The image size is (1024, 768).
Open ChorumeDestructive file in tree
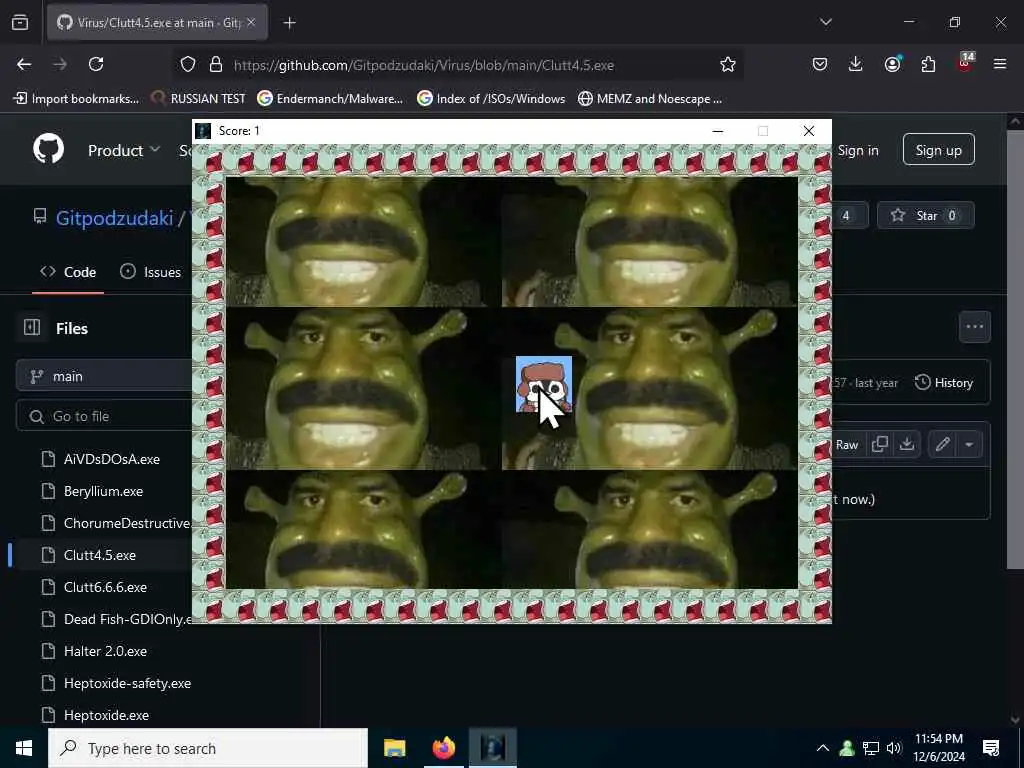(127, 523)
